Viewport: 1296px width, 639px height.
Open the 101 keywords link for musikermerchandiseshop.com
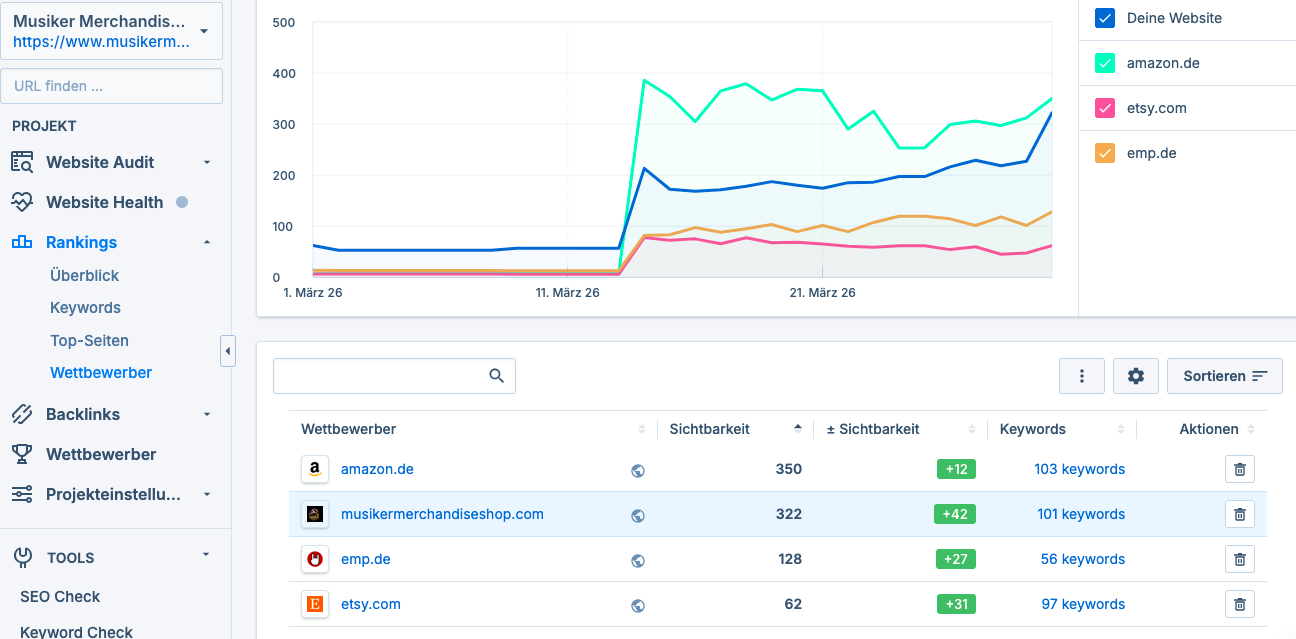coord(1081,514)
